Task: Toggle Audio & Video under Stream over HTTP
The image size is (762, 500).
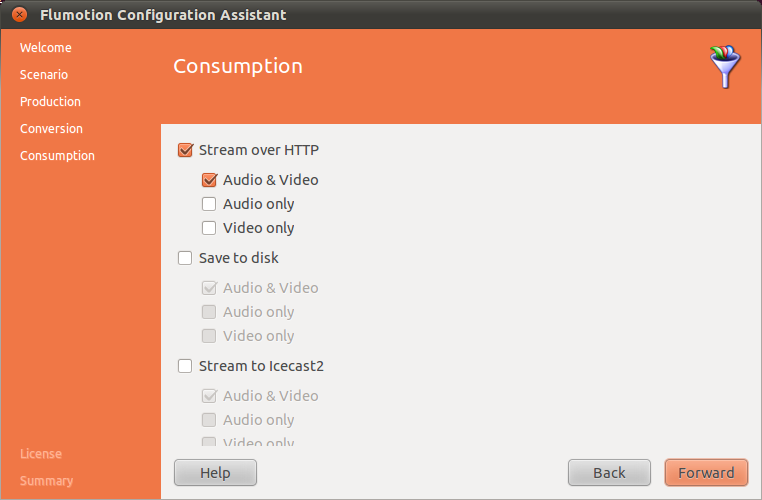Action: (x=209, y=181)
